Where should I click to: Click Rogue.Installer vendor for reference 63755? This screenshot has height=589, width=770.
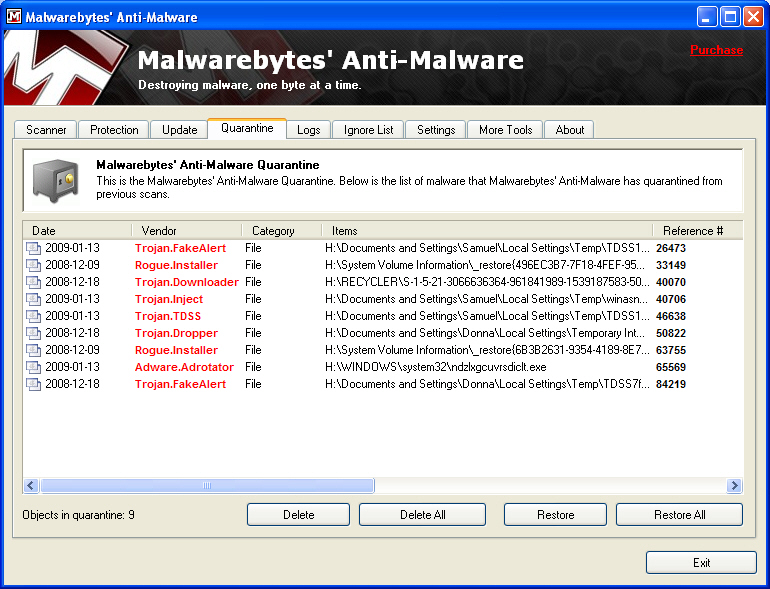pyautogui.click(x=176, y=350)
